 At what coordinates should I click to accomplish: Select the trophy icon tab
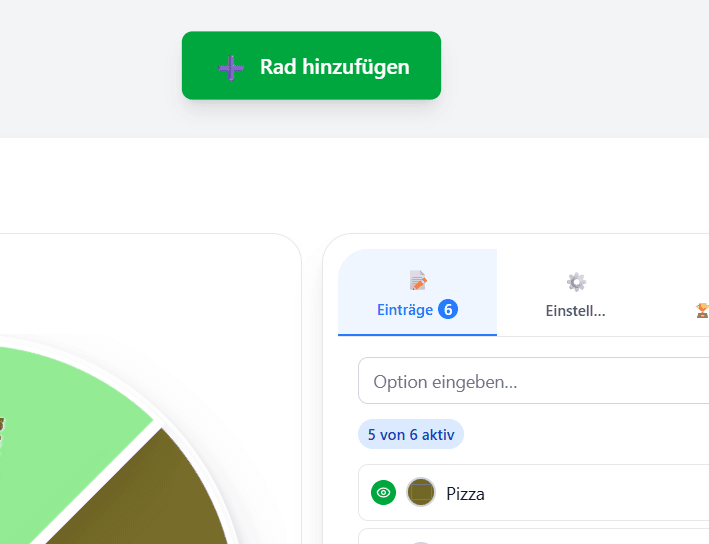702,310
